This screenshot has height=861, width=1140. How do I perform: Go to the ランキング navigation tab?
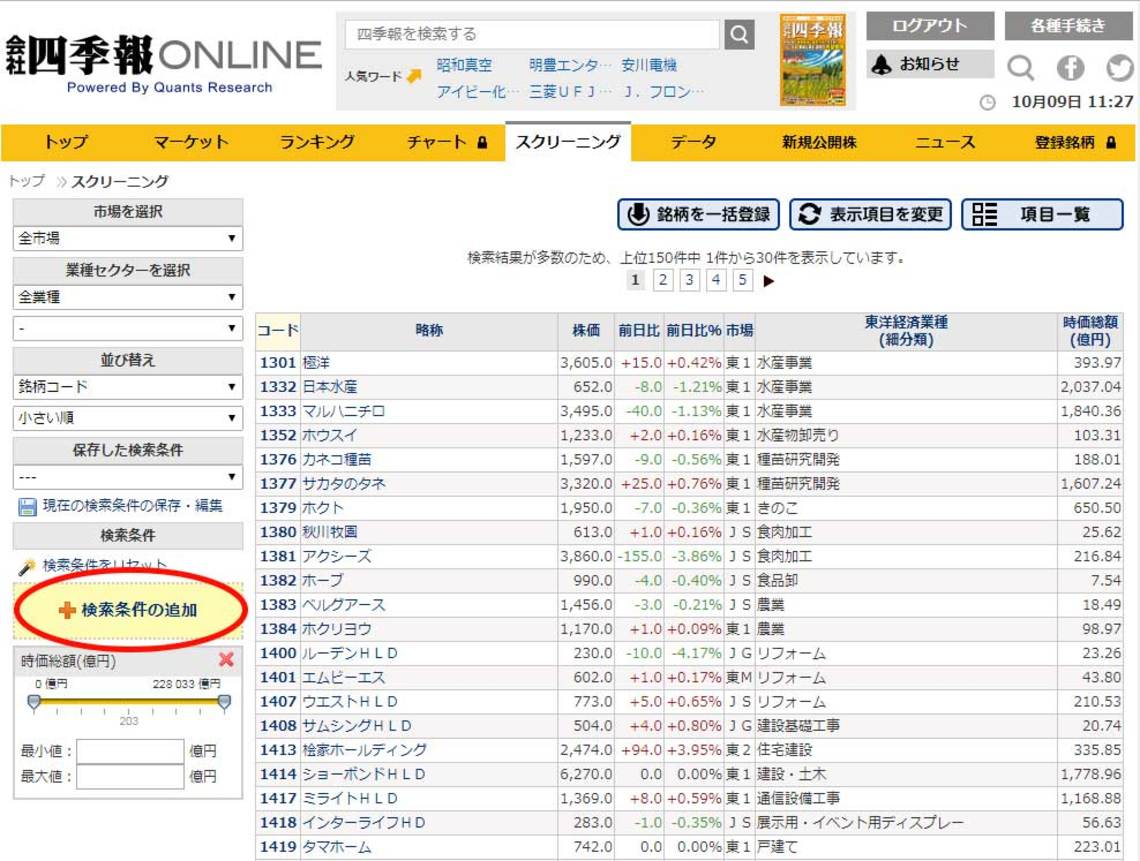[x=317, y=143]
